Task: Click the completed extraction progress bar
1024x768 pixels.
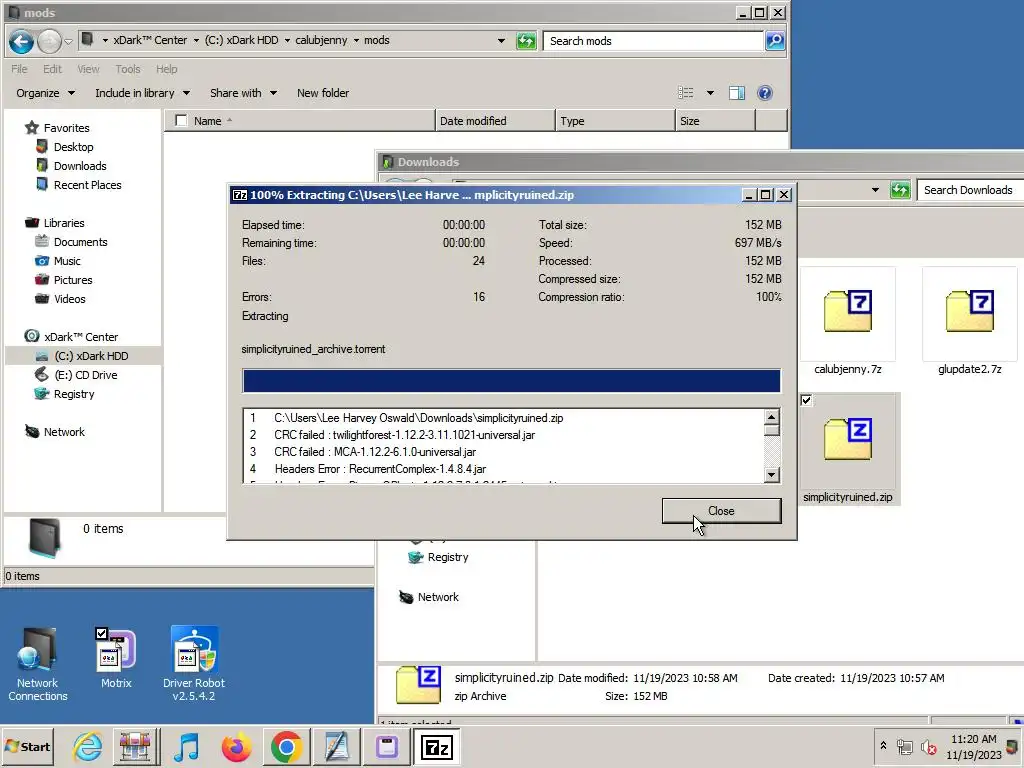Action: (511, 381)
